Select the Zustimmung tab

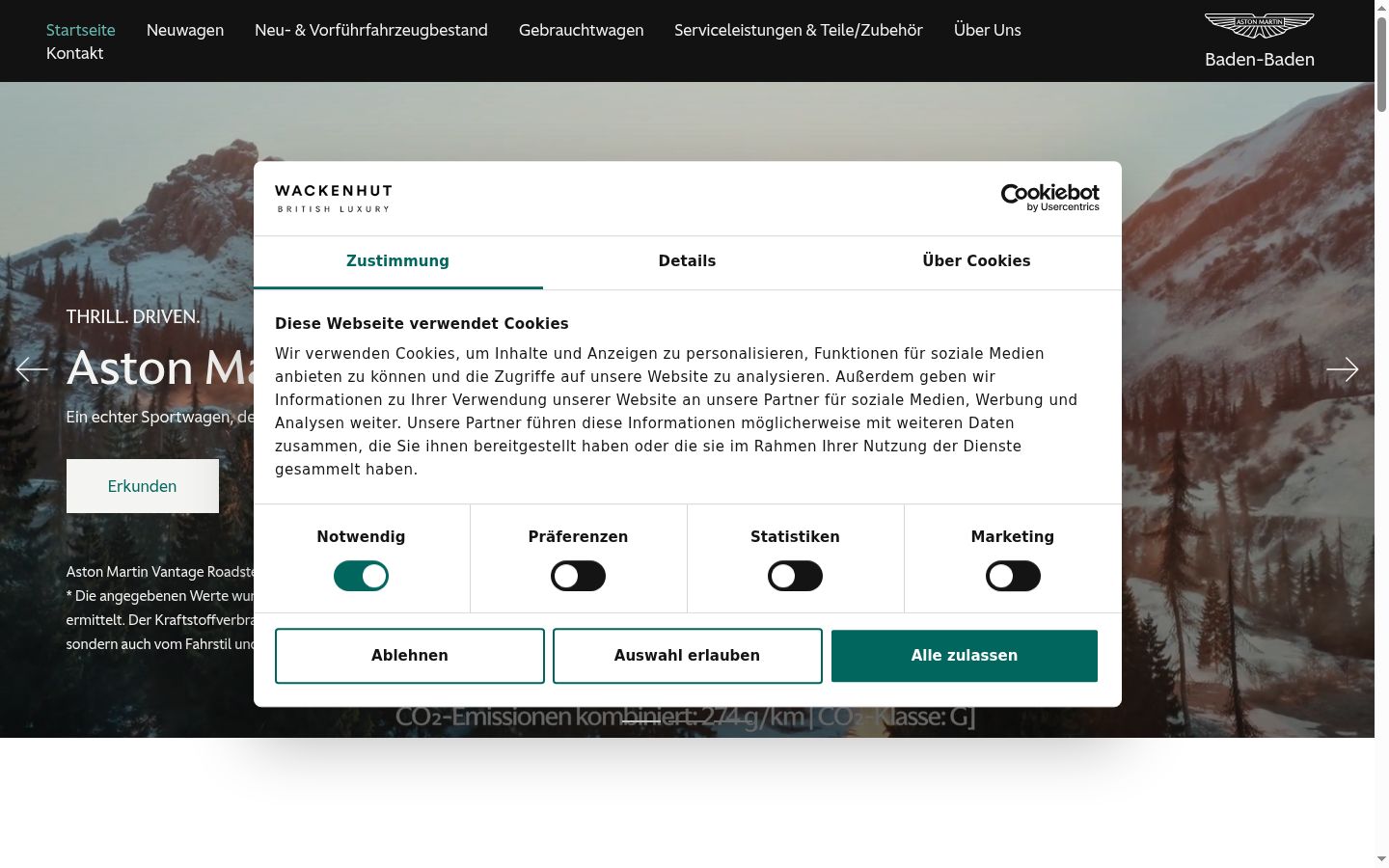(398, 261)
